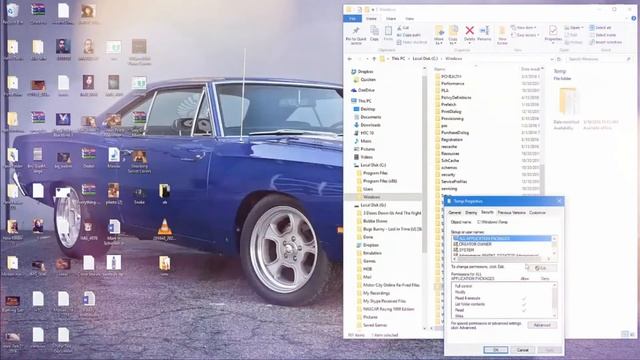
Task: Select This PC in the navigation pane
Action: (361, 101)
